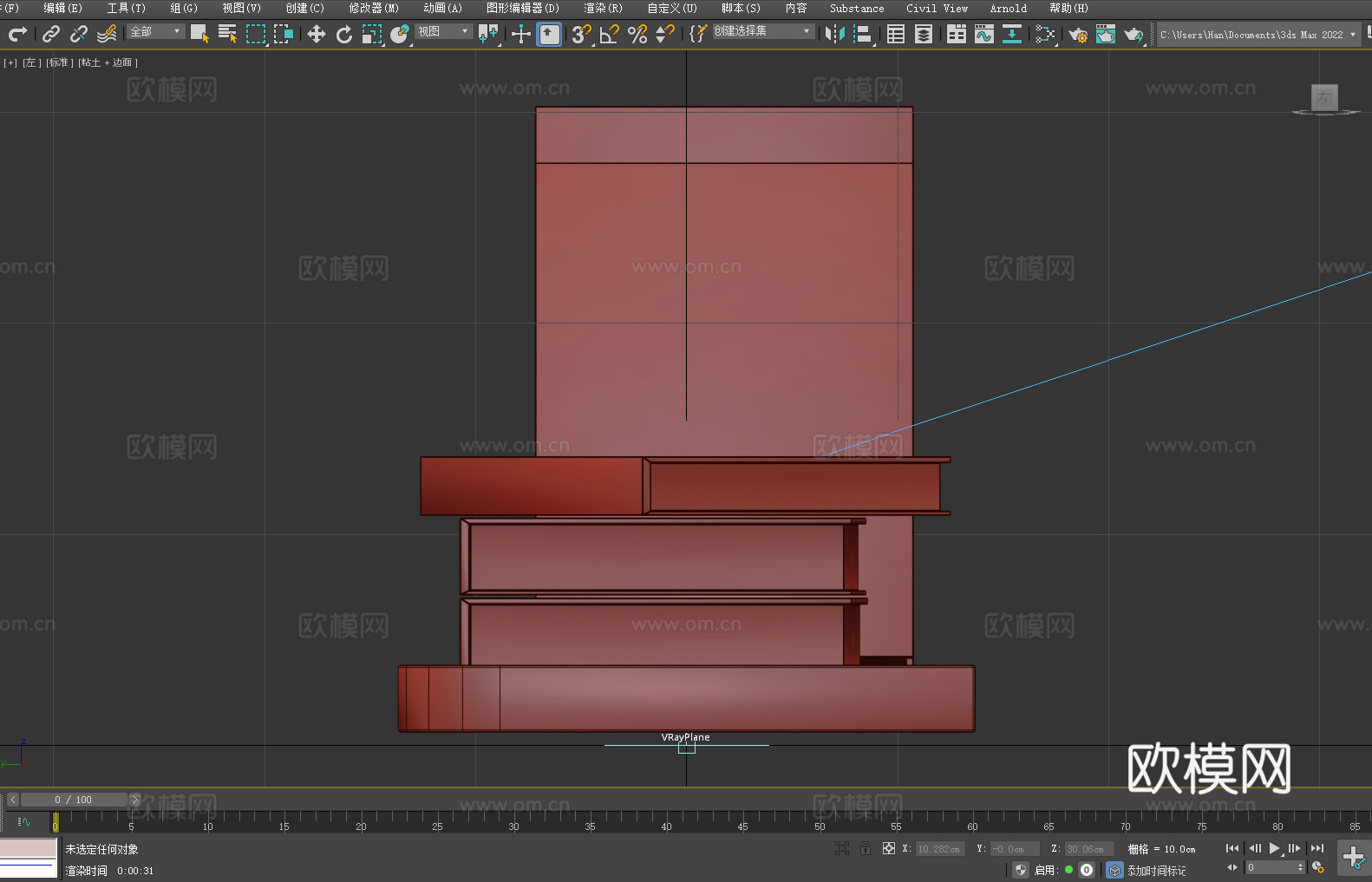The width and height of the screenshot is (1372, 882).
Task: Select the Link objects tool
Action: (x=51, y=34)
